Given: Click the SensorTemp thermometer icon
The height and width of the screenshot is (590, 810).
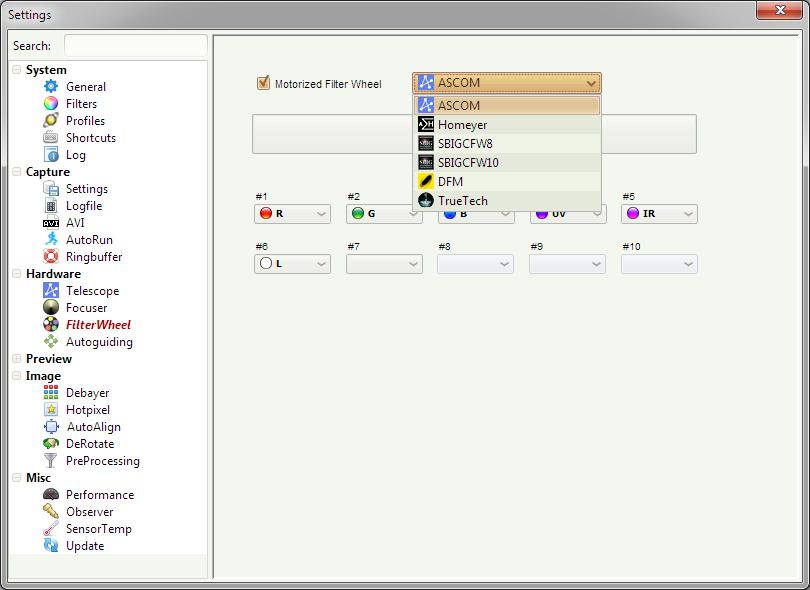Looking at the screenshot, I should (51, 529).
